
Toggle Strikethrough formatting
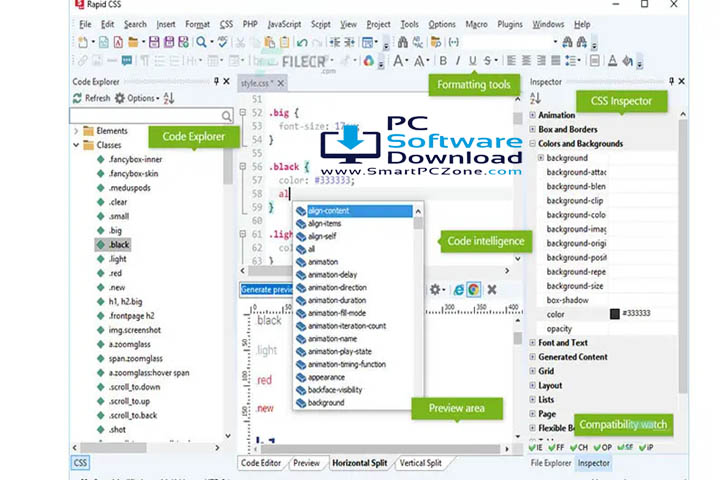pyautogui.click(x=487, y=61)
